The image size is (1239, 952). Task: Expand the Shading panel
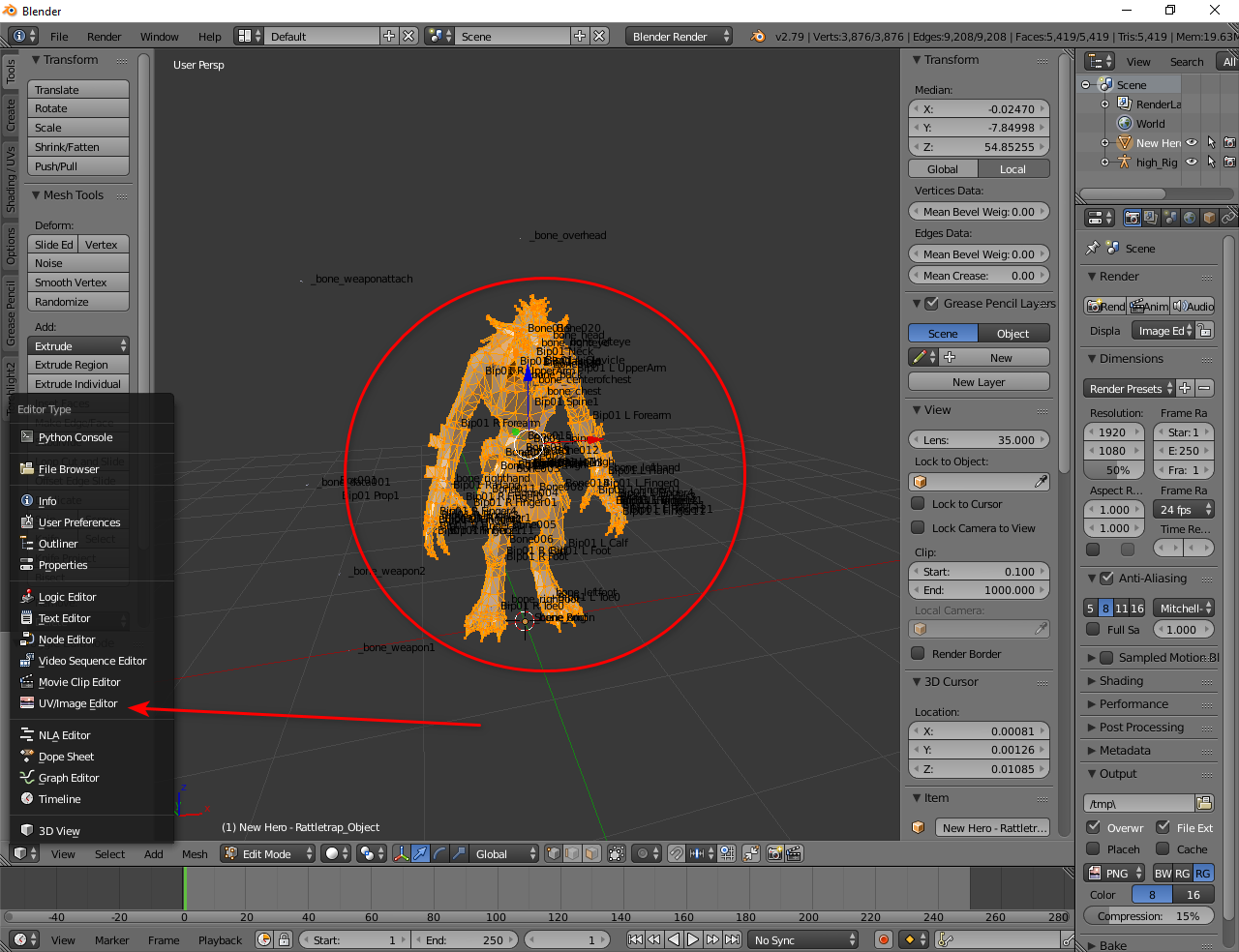[x=1121, y=681]
